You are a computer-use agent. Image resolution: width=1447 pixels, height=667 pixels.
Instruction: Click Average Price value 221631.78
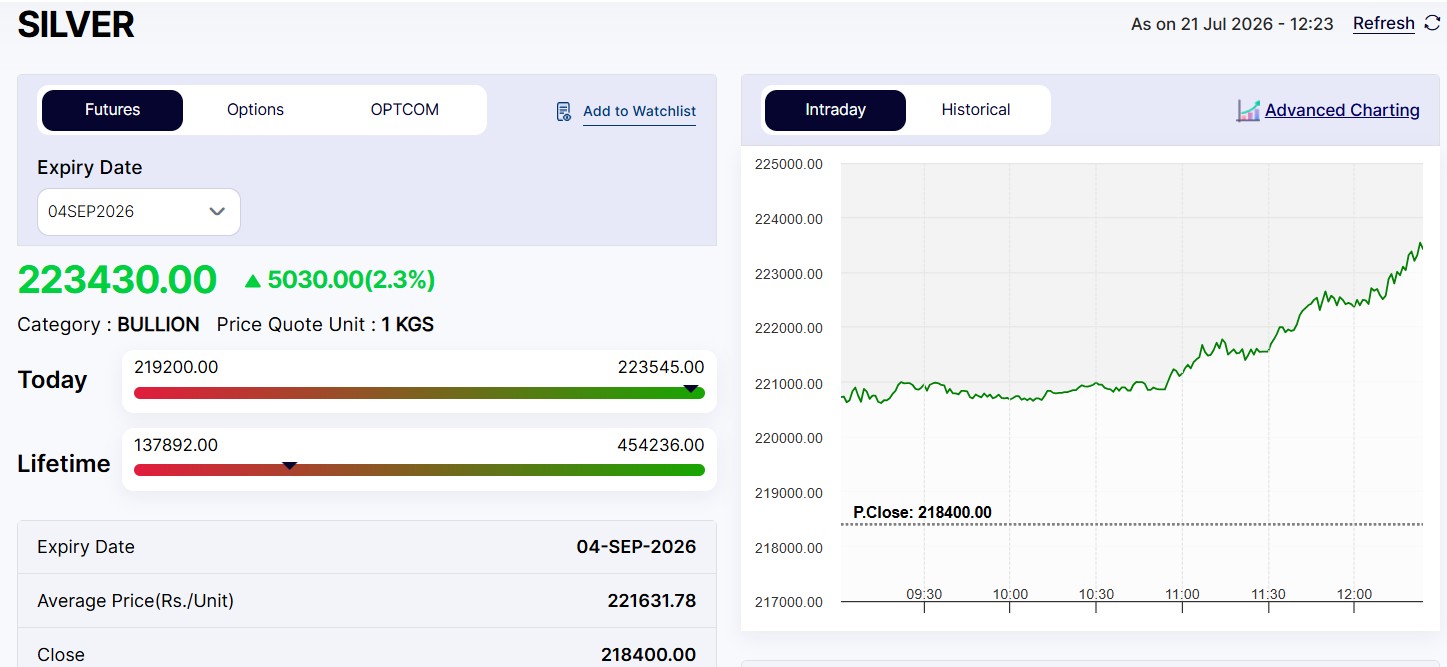[652, 601]
